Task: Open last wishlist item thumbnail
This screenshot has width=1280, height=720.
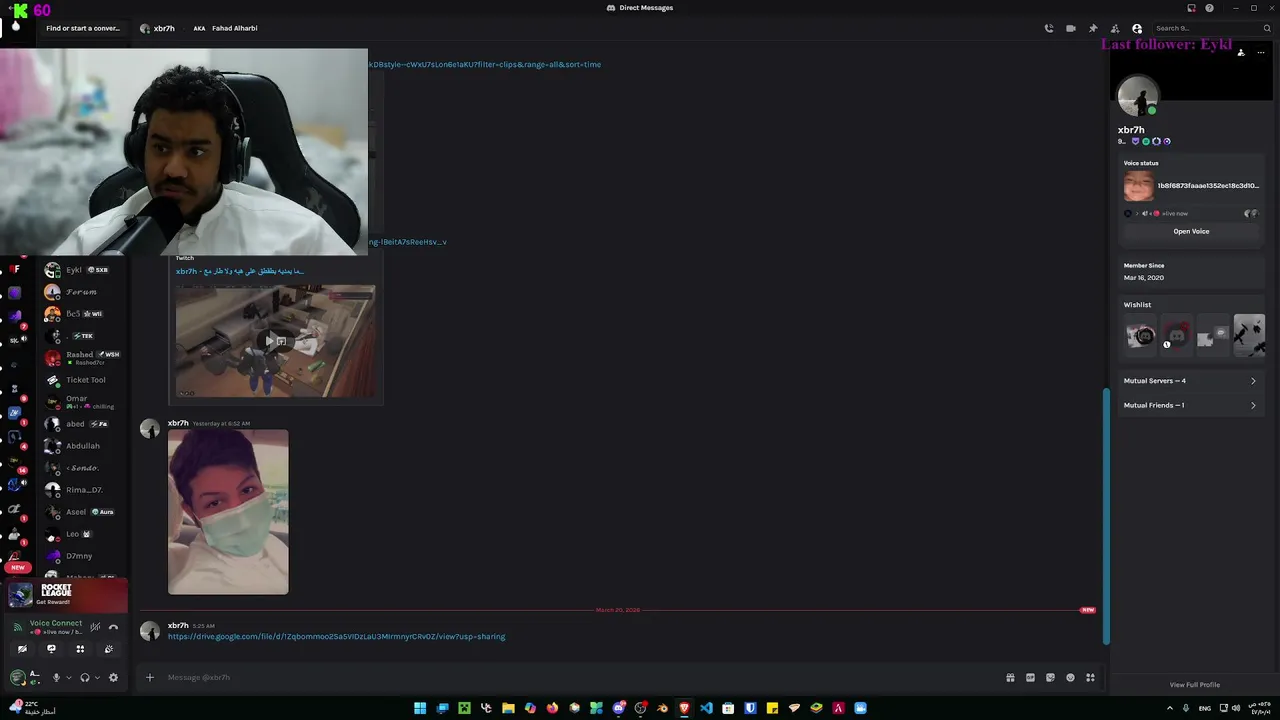Action: click(1249, 336)
